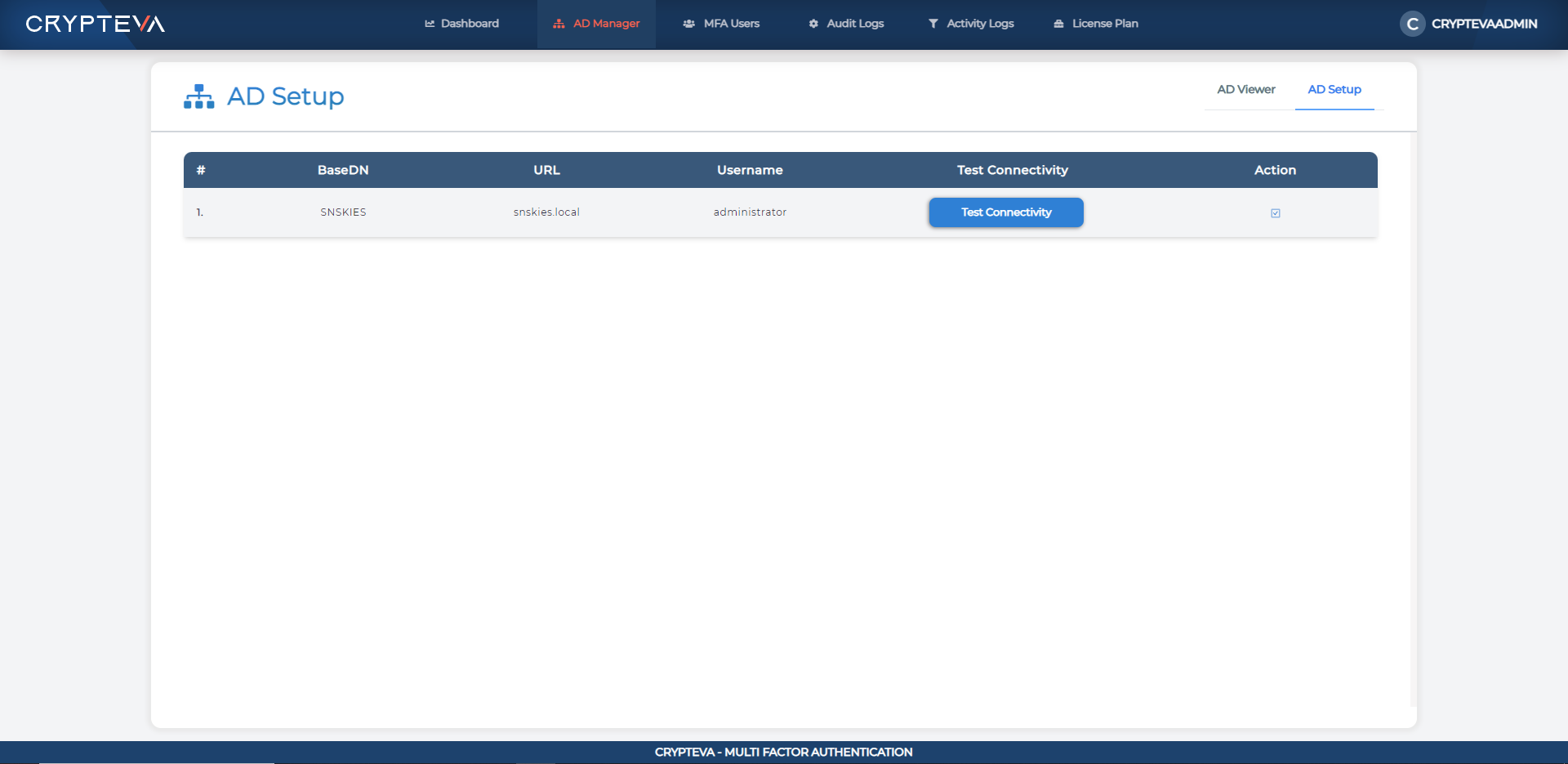The height and width of the screenshot is (764, 1568).
Task: Click the network icon beside AD Setup heading
Action: coord(198,96)
